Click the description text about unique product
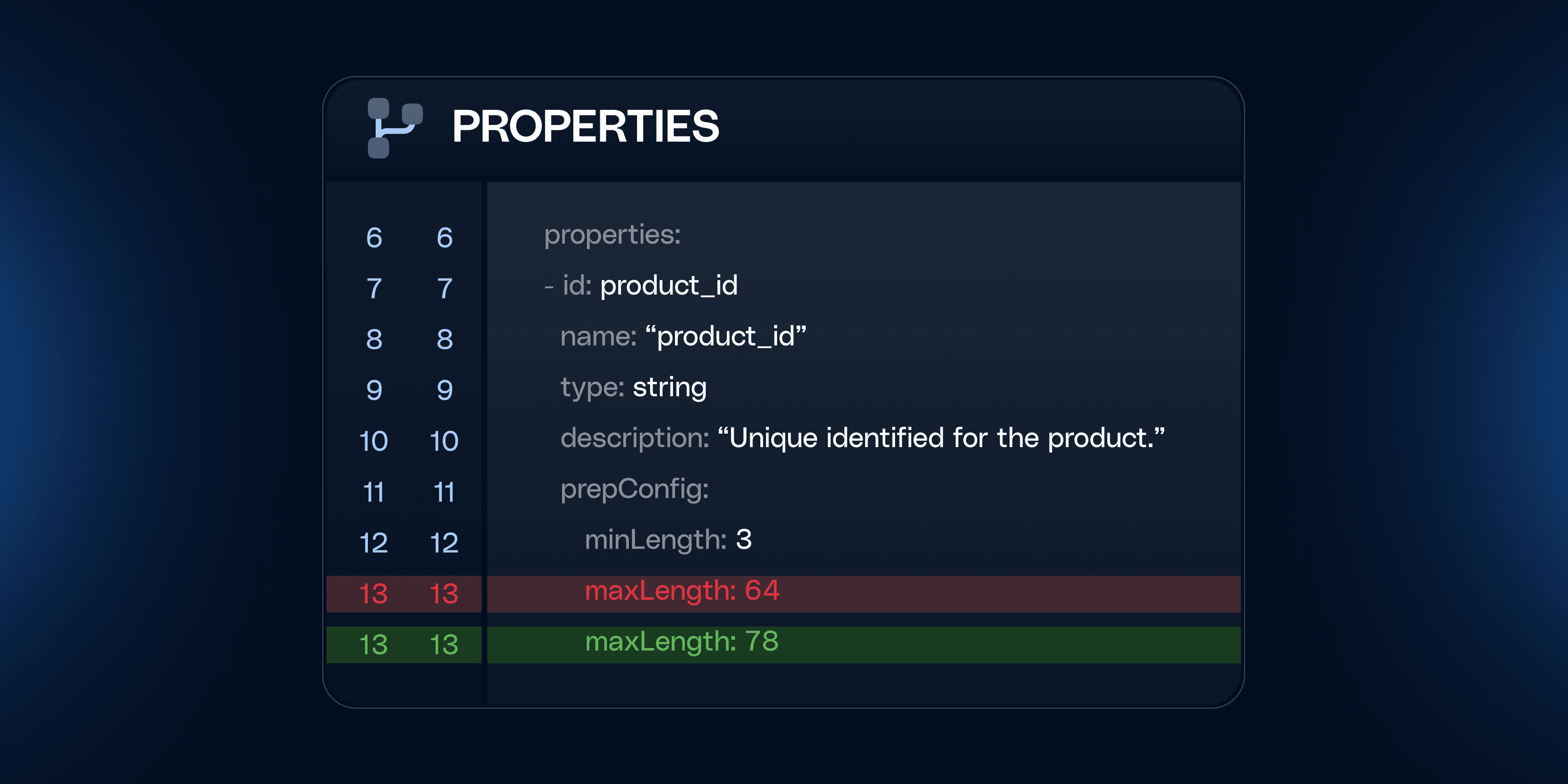The height and width of the screenshot is (784, 1568). pyautogui.click(x=940, y=438)
